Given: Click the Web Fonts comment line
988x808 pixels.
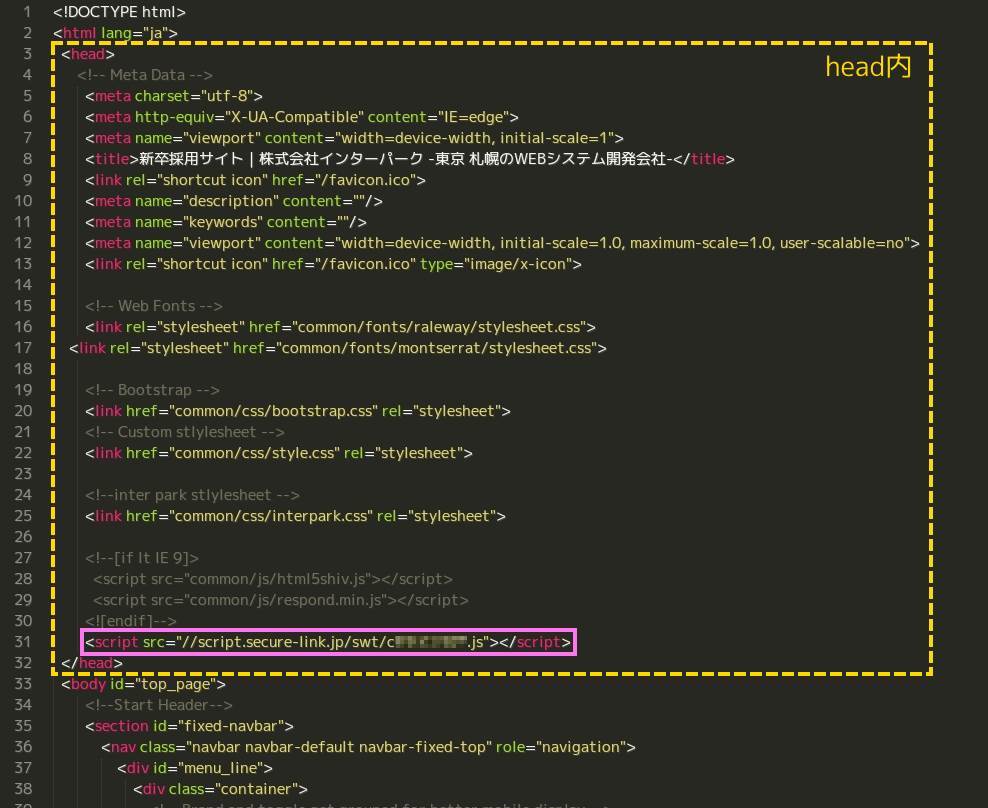Looking at the screenshot, I should pos(154,306).
